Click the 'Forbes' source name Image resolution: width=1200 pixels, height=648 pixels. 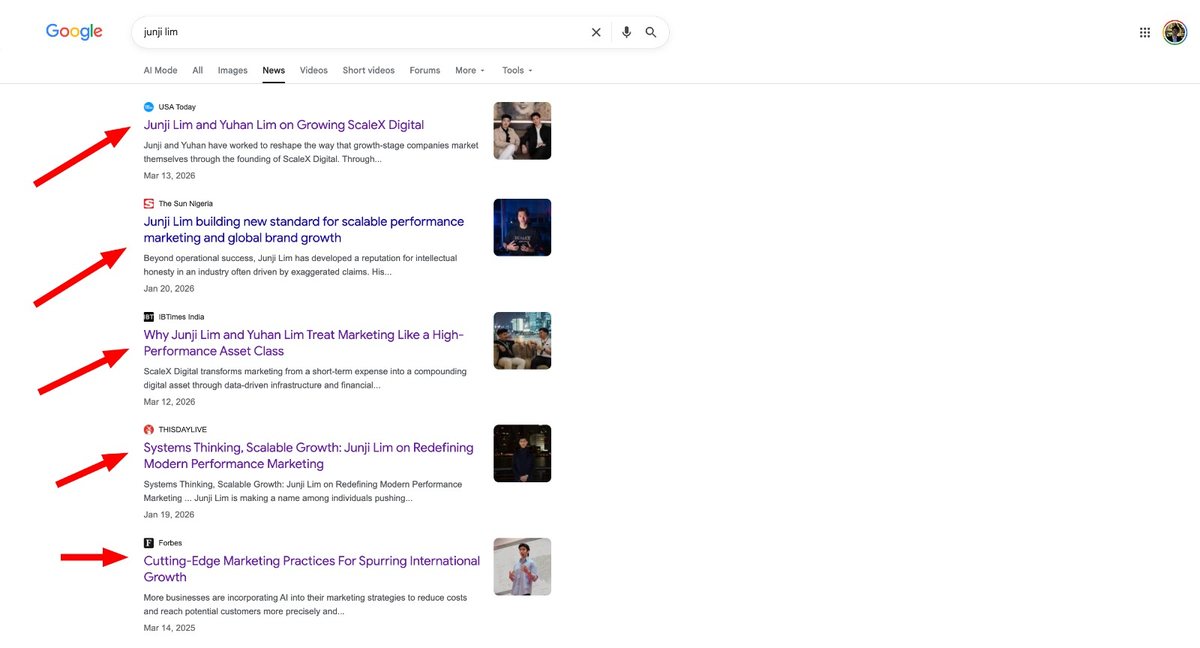click(x=170, y=543)
